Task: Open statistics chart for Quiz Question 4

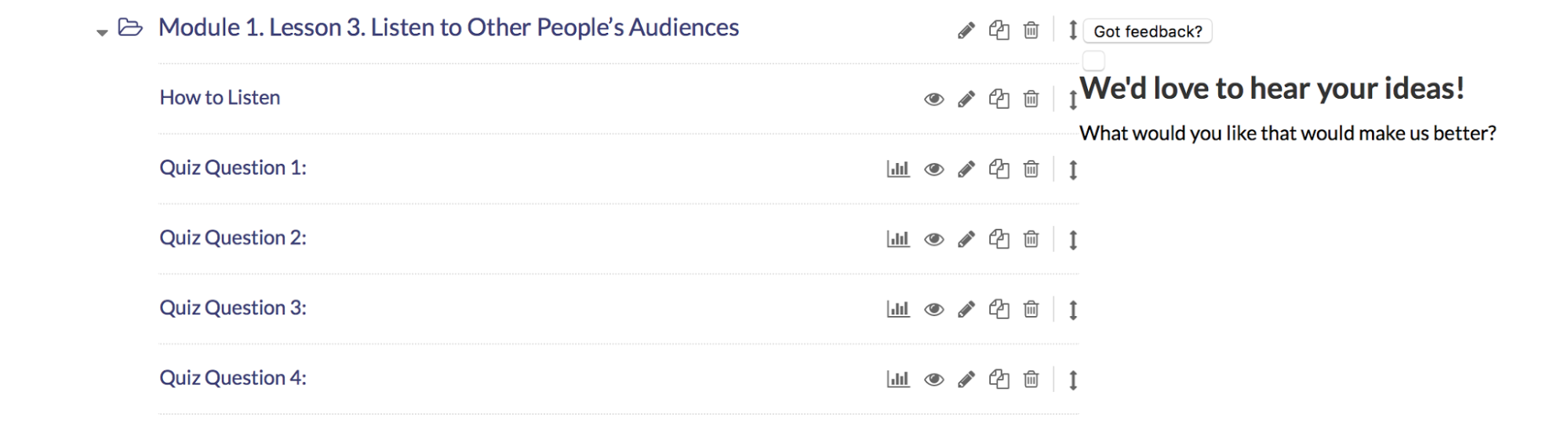Action: pos(898,379)
